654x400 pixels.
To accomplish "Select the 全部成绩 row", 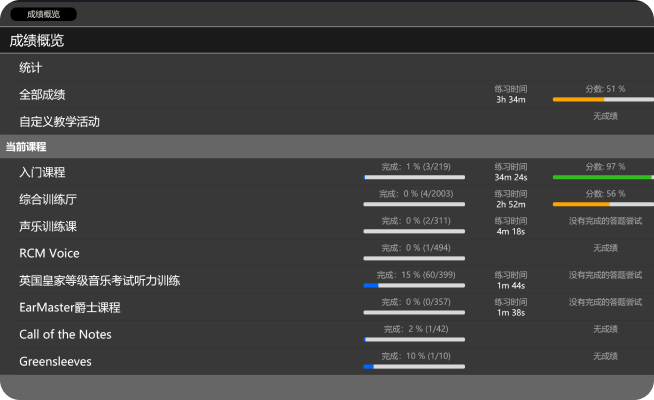I will pyautogui.click(x=42, y=95).
